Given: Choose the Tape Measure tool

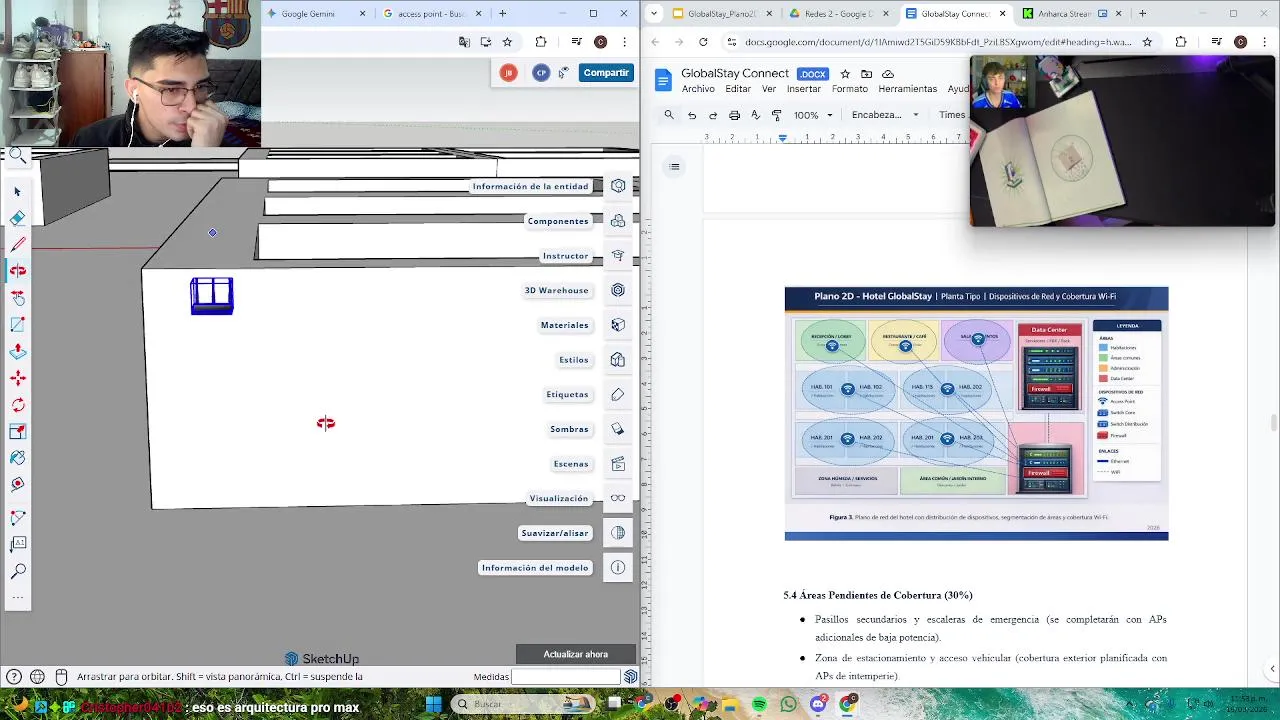Looking at the screenshot, I should tap(17, 484).
